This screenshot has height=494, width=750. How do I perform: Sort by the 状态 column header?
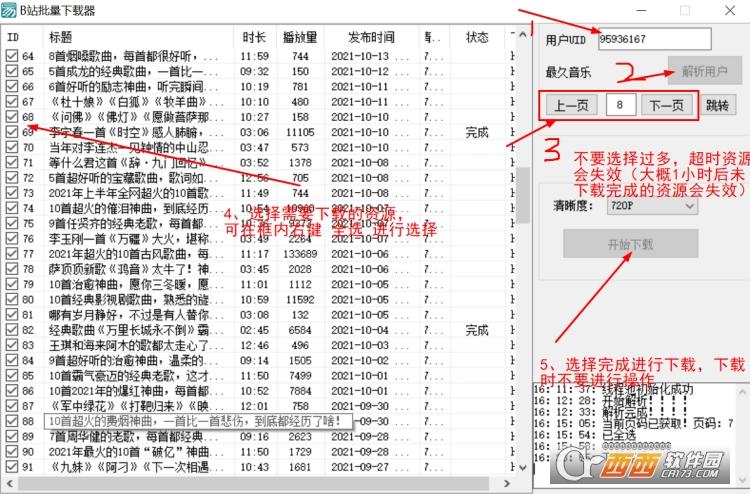477,37
